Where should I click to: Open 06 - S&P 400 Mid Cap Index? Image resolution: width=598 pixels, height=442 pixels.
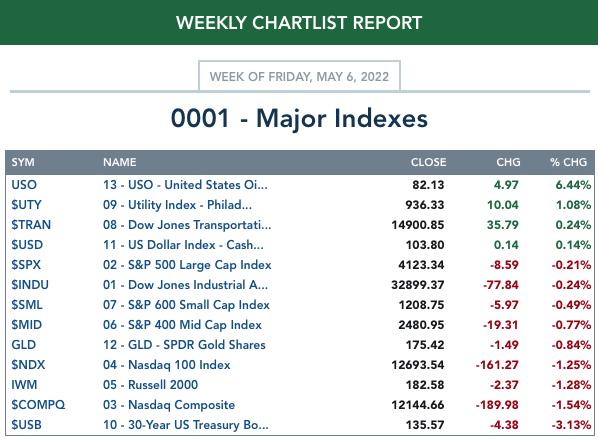182,325
